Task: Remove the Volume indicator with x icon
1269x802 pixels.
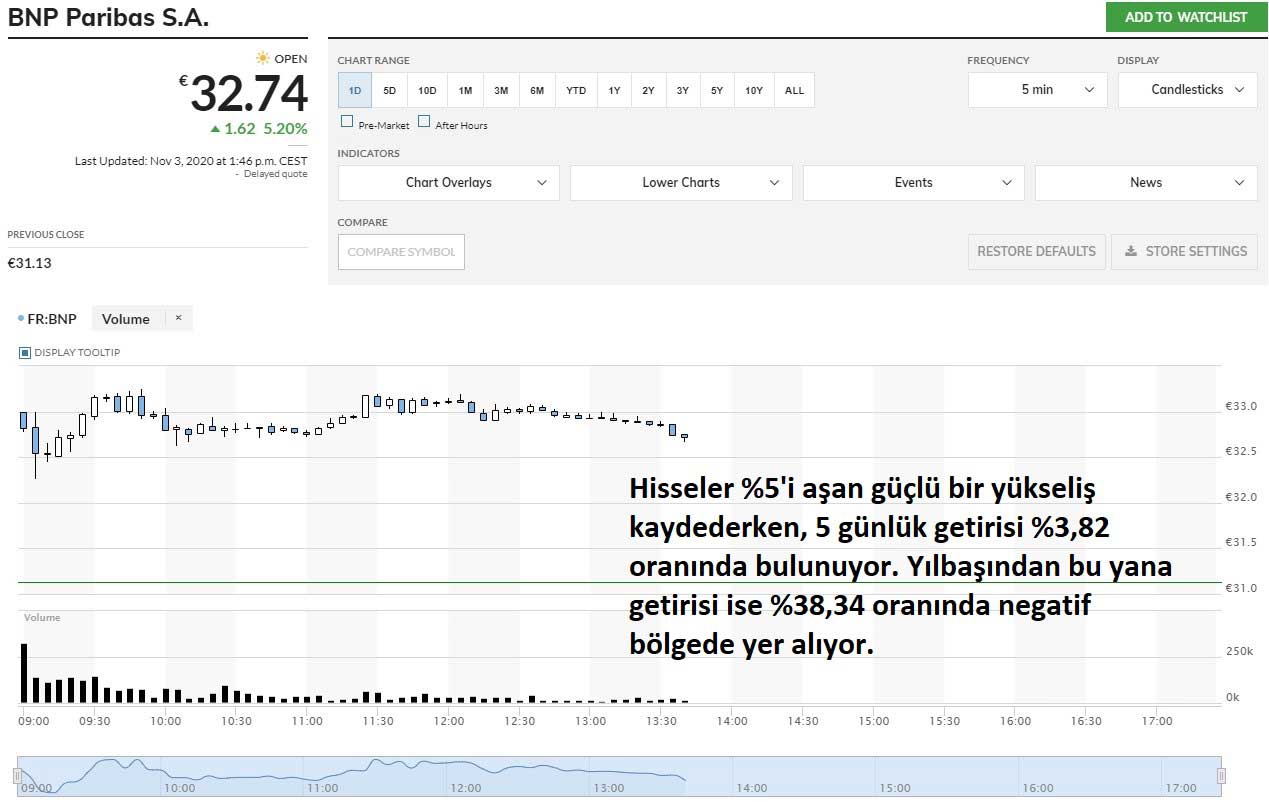Action: [x=178, y=318]
